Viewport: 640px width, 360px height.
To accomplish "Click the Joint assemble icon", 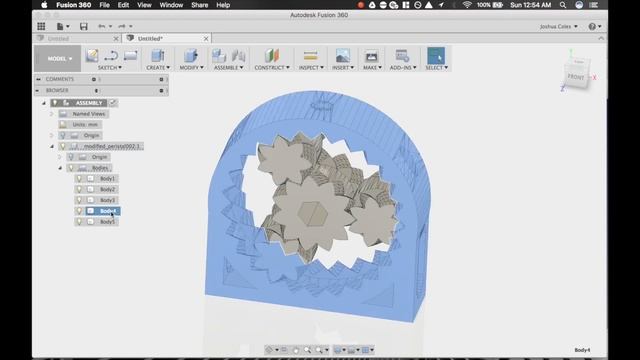I will pos(238,56).
